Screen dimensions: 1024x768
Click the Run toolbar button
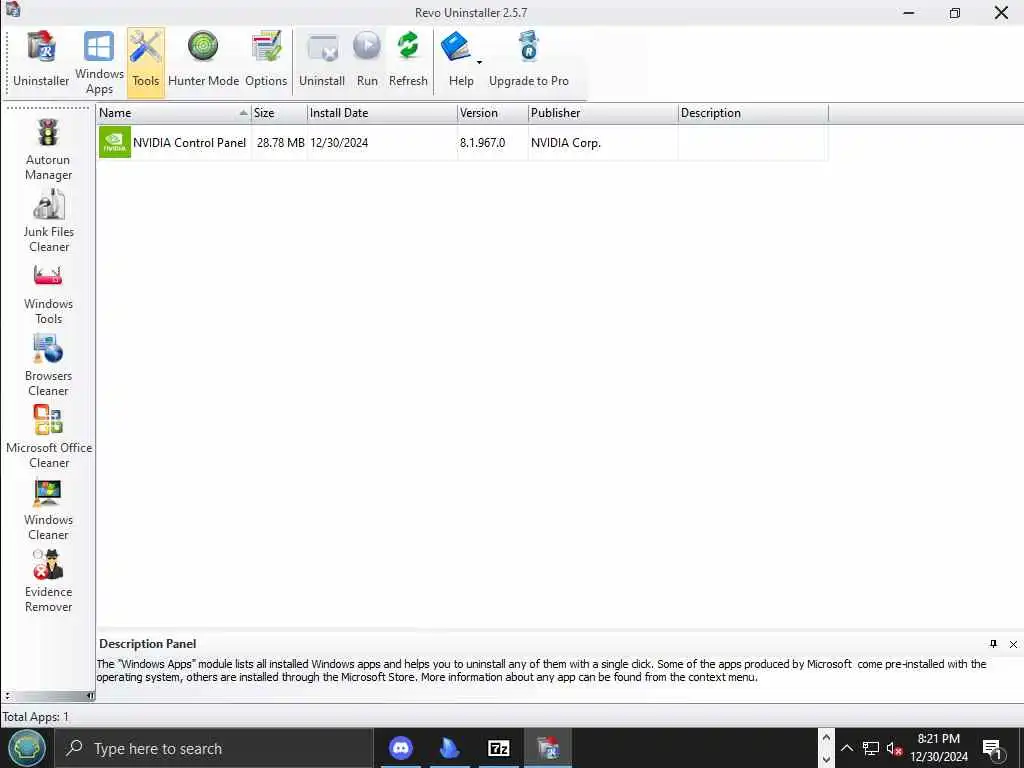tap(367, 61)
